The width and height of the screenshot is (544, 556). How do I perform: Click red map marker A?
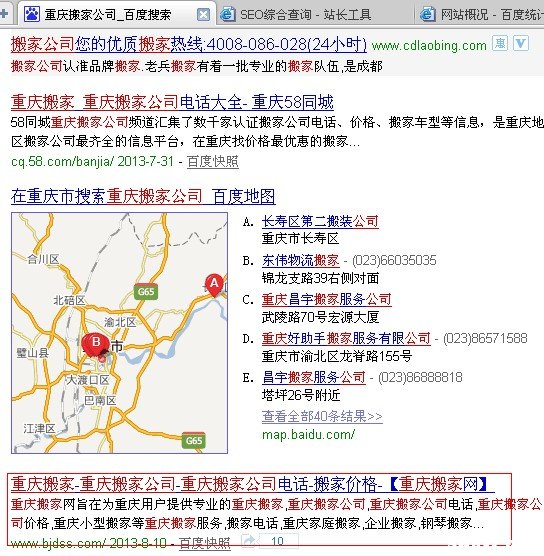click(x=214, y=284)
